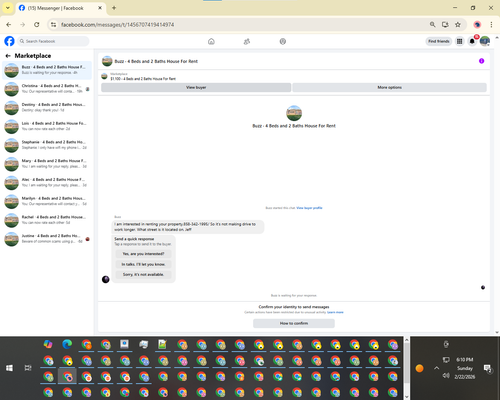Click Chrome's forward navigation arrow
Screen dimensions: 500x400
(x=23, y=25)
